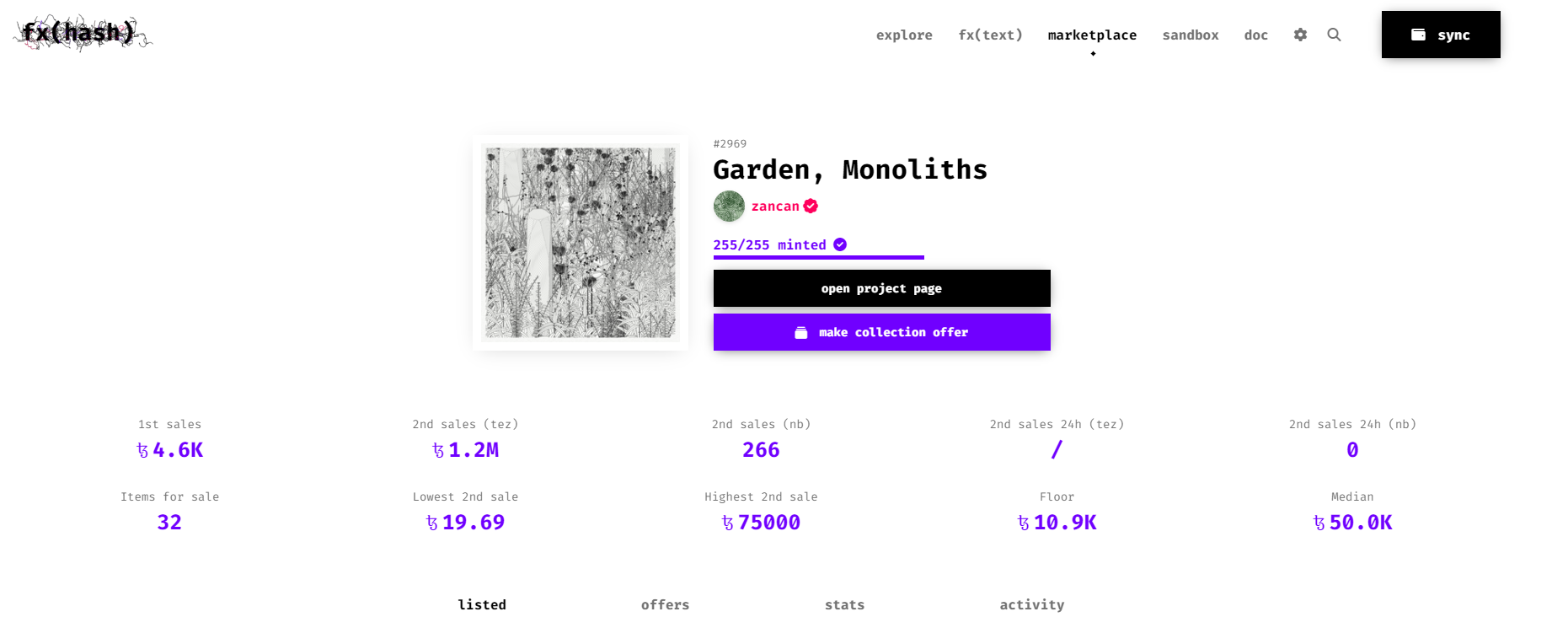Click make collection offer button
The height and width of the screenshot is (617, 1568).
point(881,332)
